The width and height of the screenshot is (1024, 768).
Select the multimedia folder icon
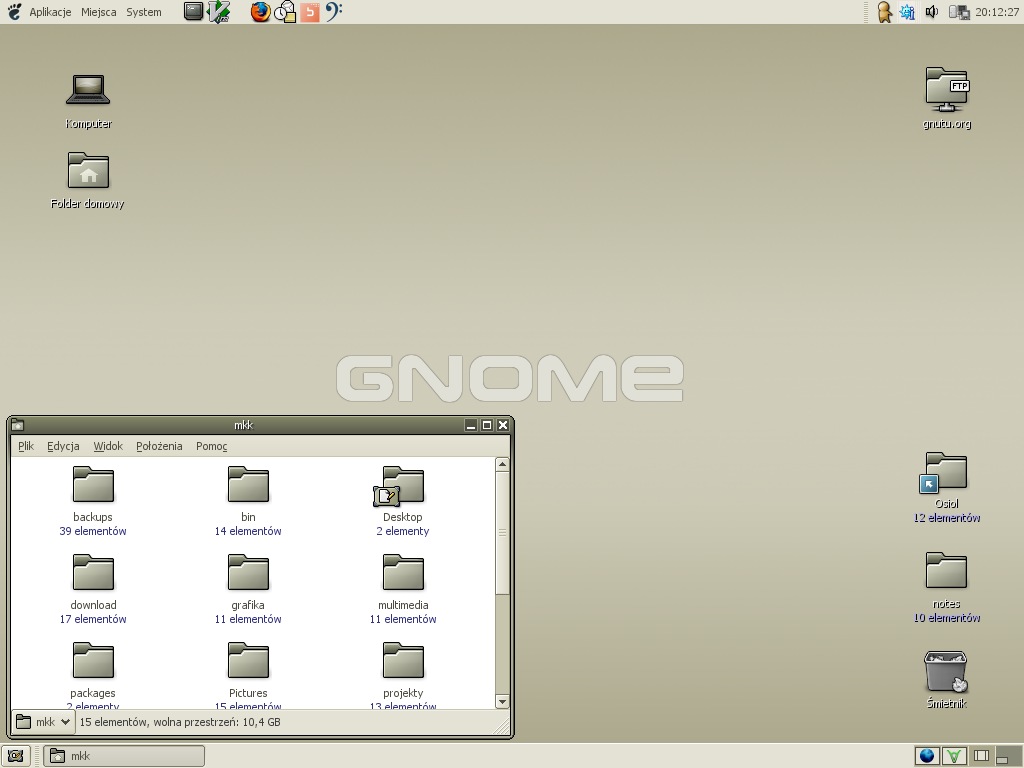click(x=403, y=573)
